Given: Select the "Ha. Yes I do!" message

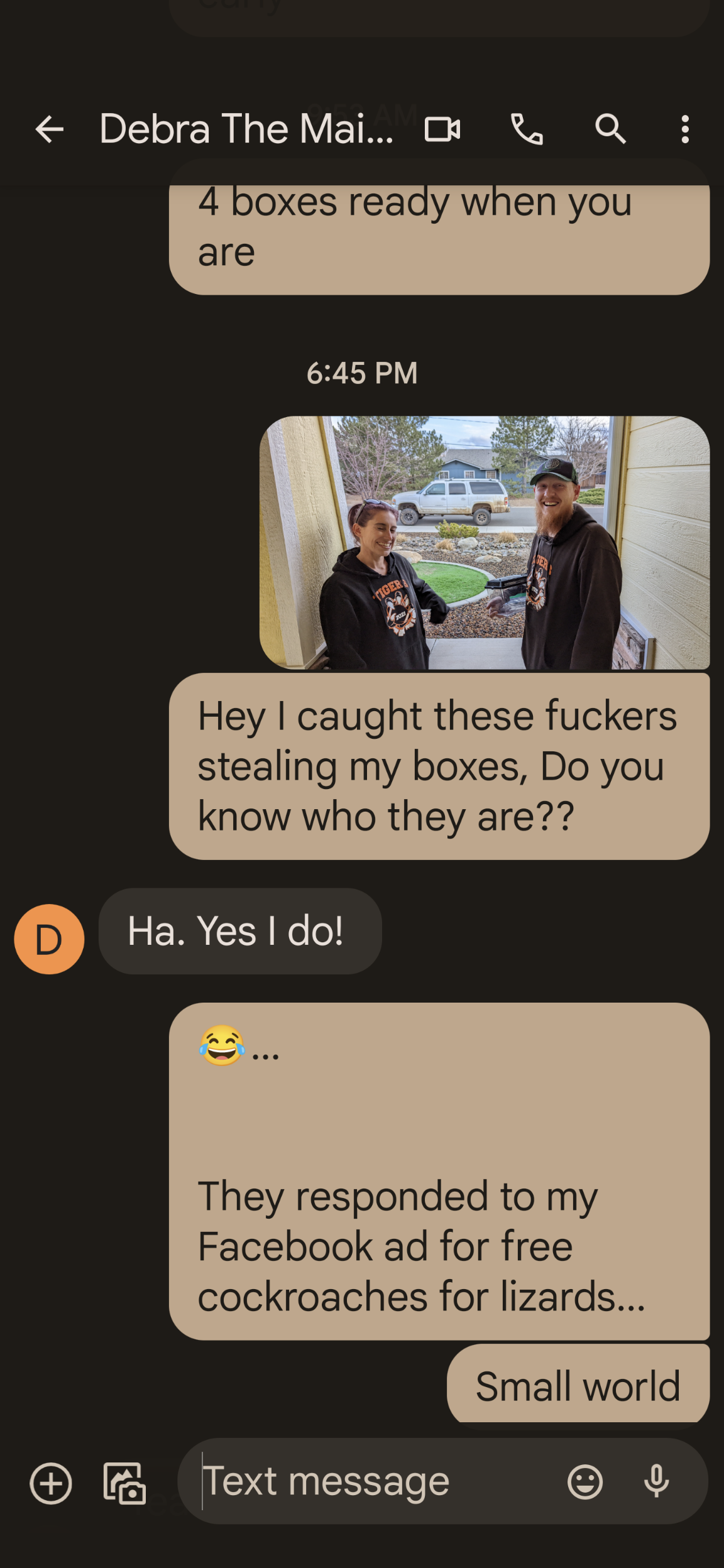Looking at the screenshot, I should 240,931.
